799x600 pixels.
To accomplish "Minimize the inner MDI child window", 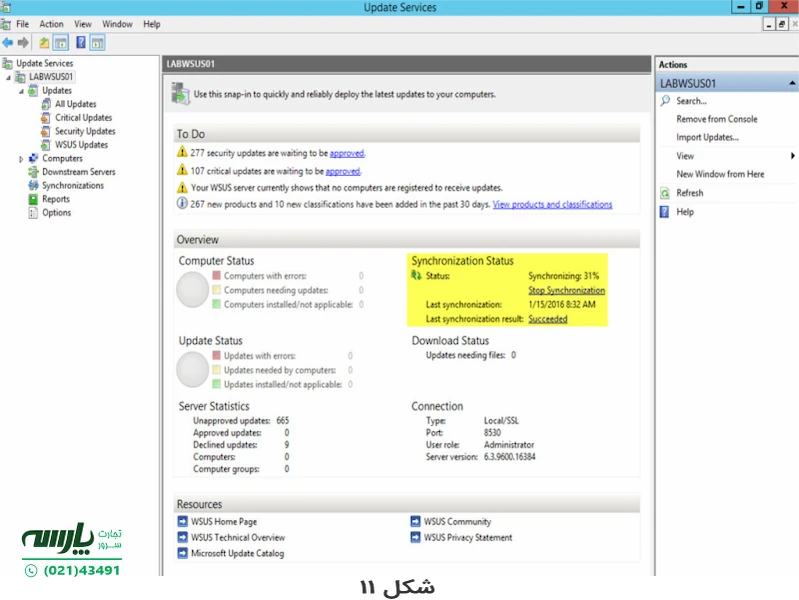I will tap(769, 24).
